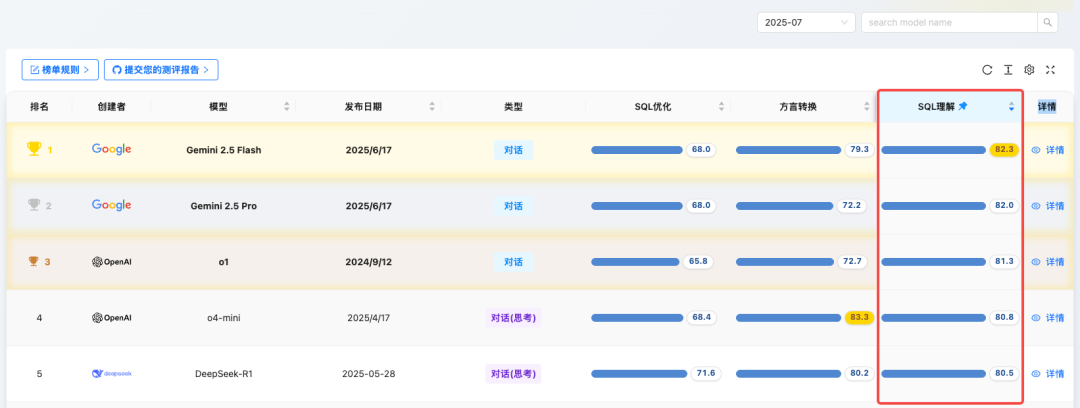
Task: Click eye icon in the o4-mini row
Action: (1036, 318)
